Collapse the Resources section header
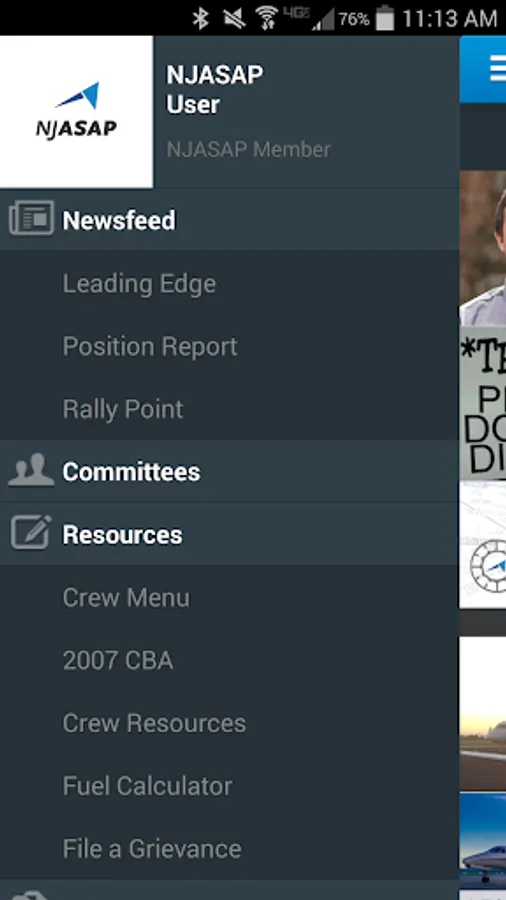Image resolution: width=506 pixels, height=900 pixels. 229,534
